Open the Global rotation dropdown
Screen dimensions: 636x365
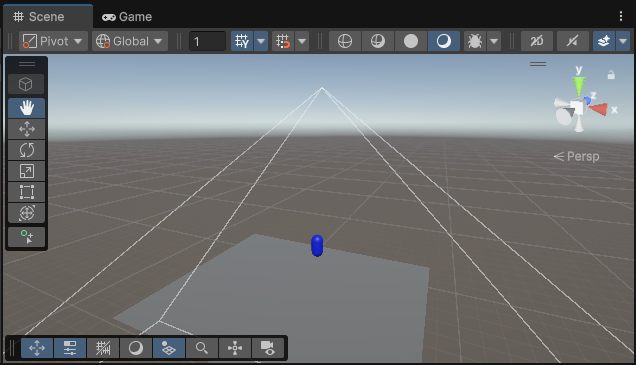(130, 41)
